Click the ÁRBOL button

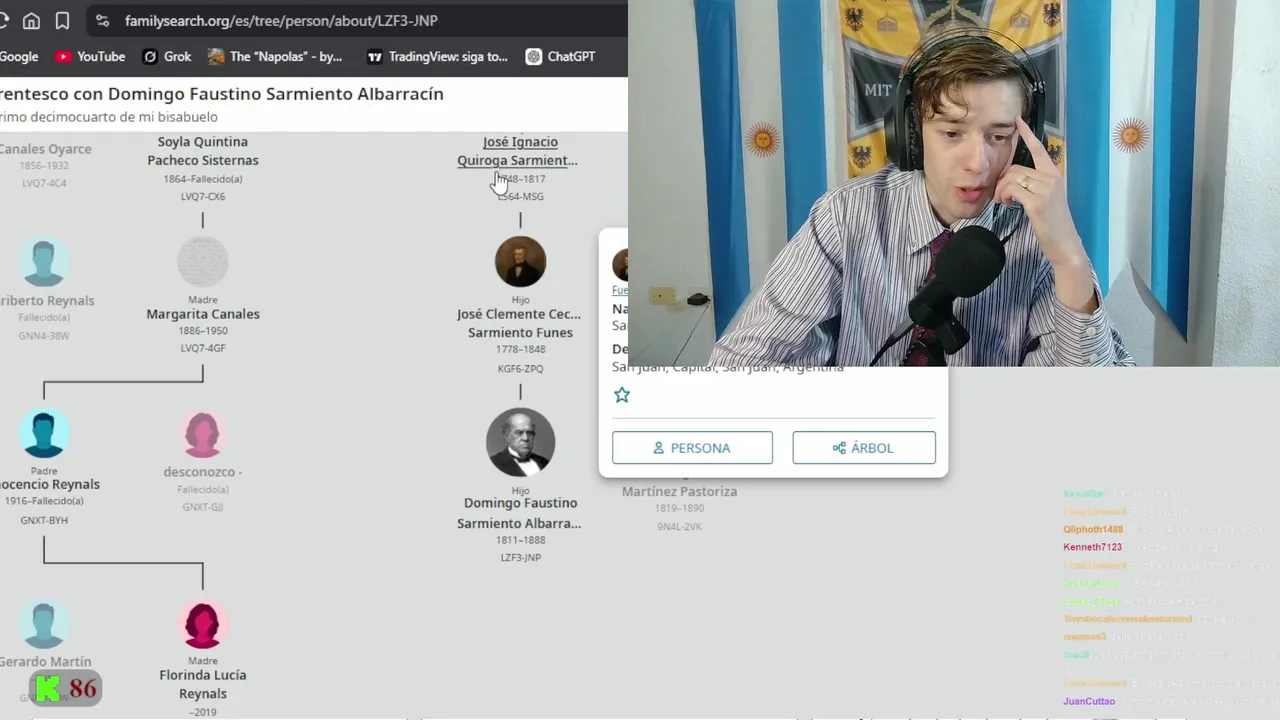pyautogui.click(x=864, y=448)
